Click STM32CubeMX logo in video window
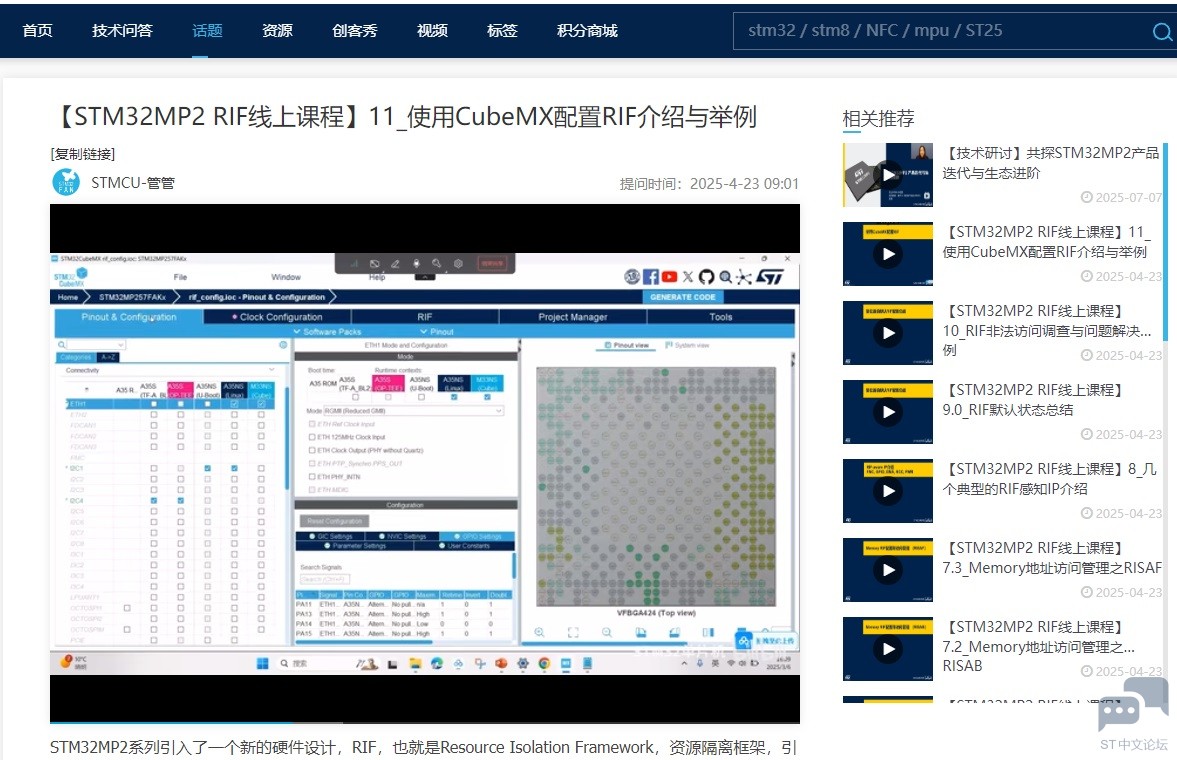The height and width of the screenshot is (760, 1177). coord(71,276)
